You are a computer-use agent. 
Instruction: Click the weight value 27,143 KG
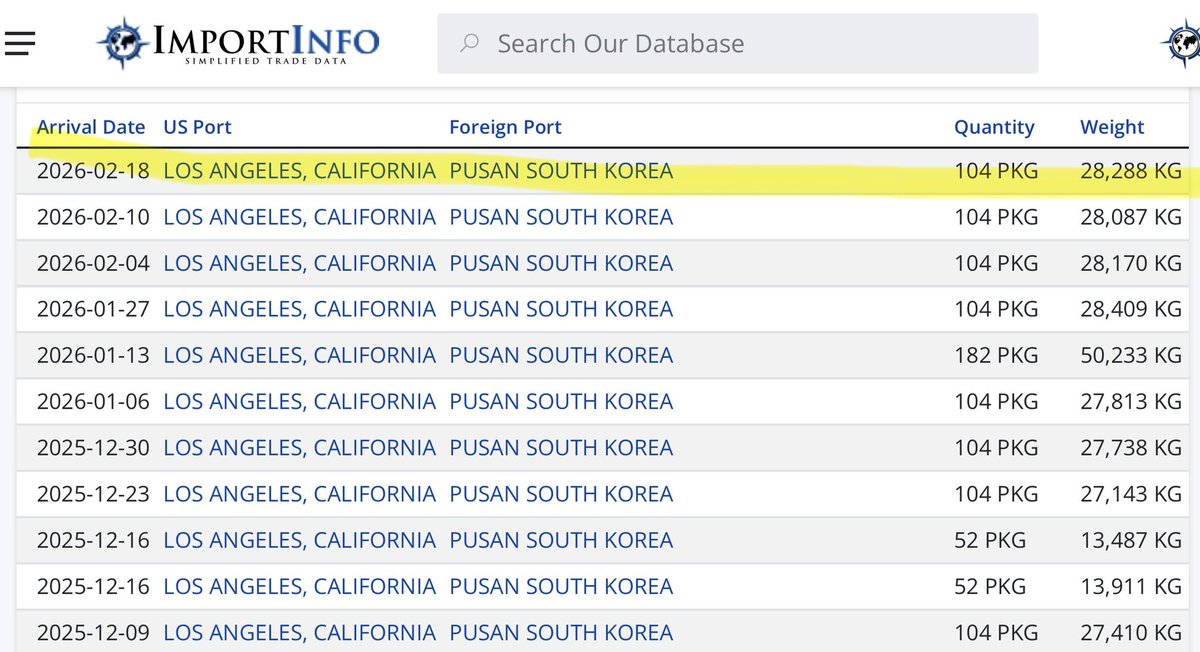[x=1131, y=493]
